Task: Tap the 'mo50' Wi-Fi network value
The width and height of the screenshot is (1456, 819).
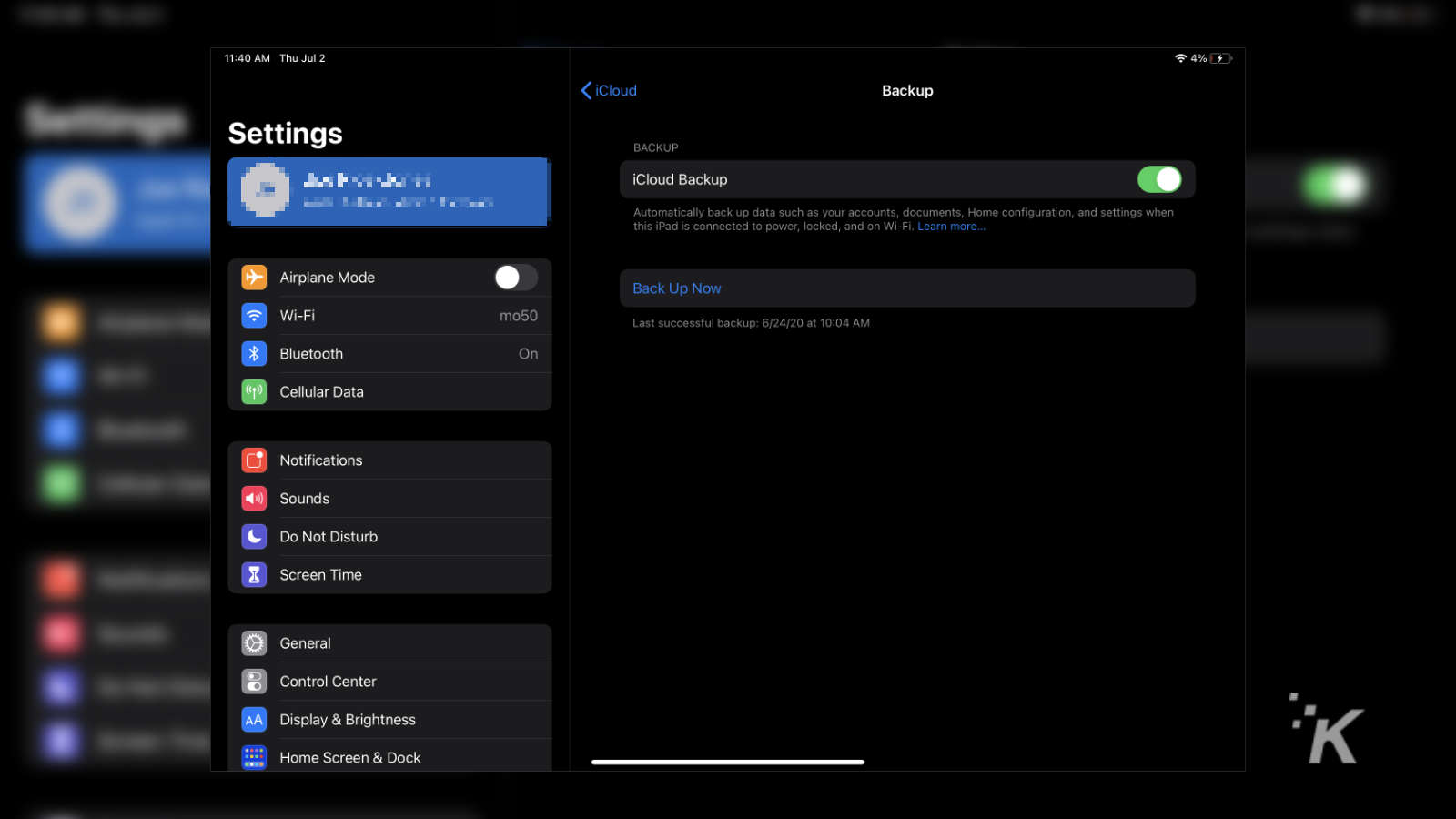Action: tap(519, 316)
